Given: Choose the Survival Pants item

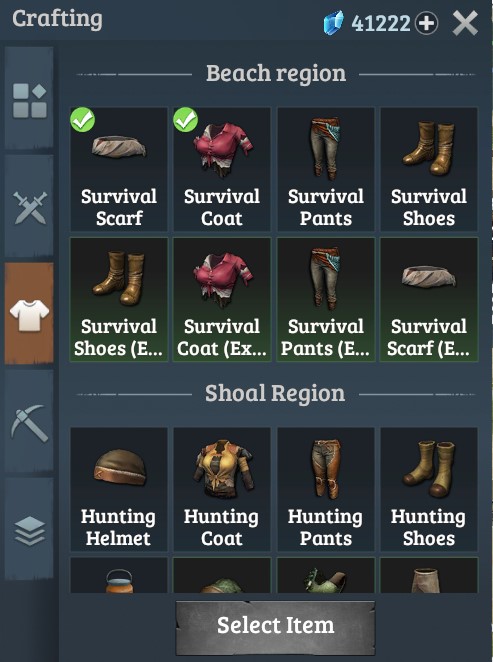Looking at the screenshot, I should click(x=325, y=169).
